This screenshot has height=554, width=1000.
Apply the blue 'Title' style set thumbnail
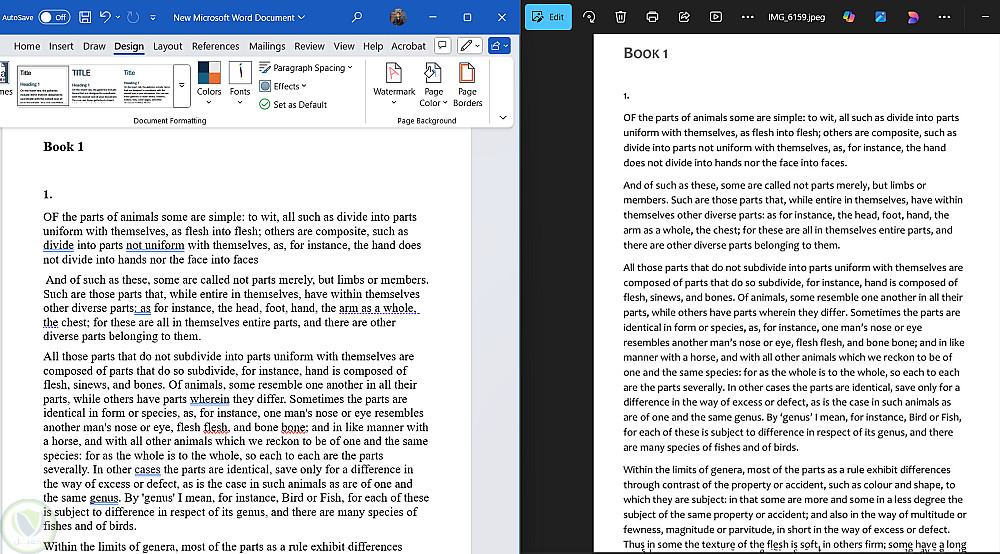[x=146, y=85]
